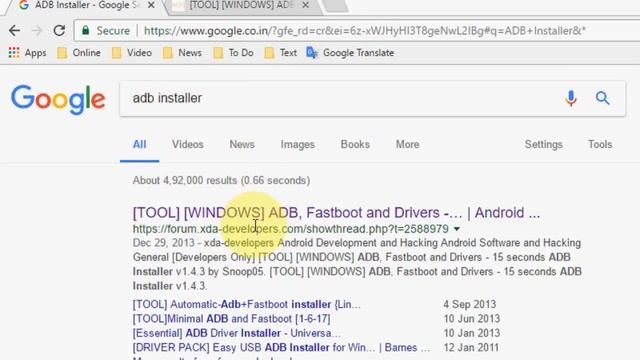Open the Video bookmarks folder
The height and width of the screenshot is (360, 640).
[x=132, y=53]
